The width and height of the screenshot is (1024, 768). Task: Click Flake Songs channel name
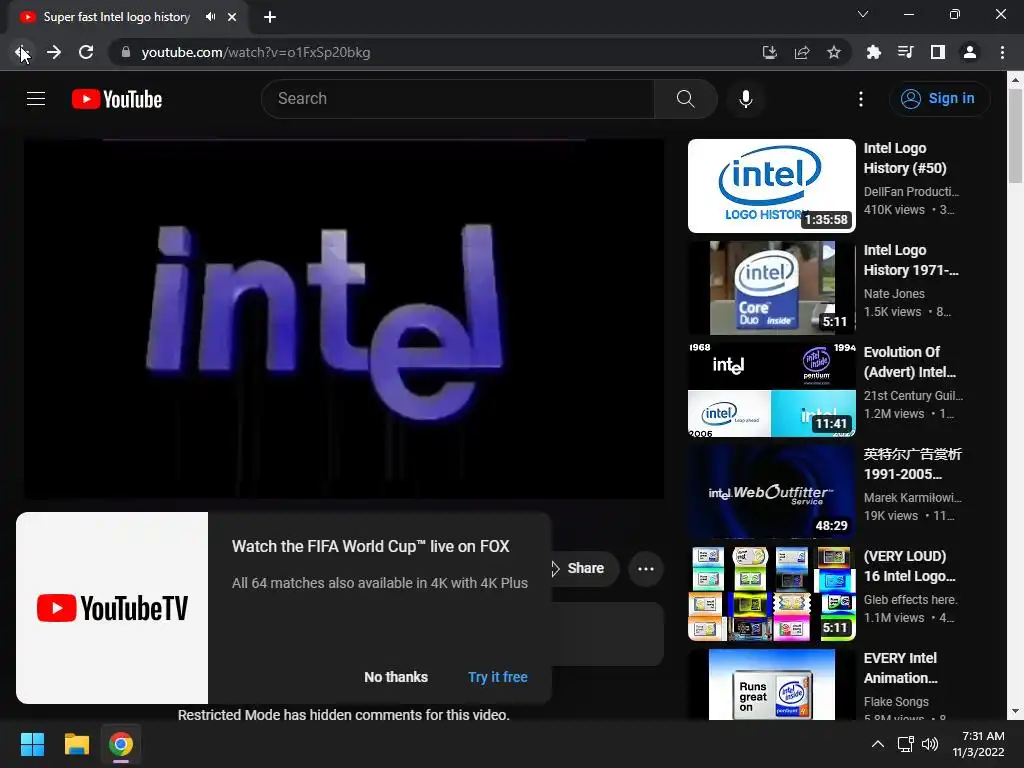pyautogui.click(x=896, y=701)
